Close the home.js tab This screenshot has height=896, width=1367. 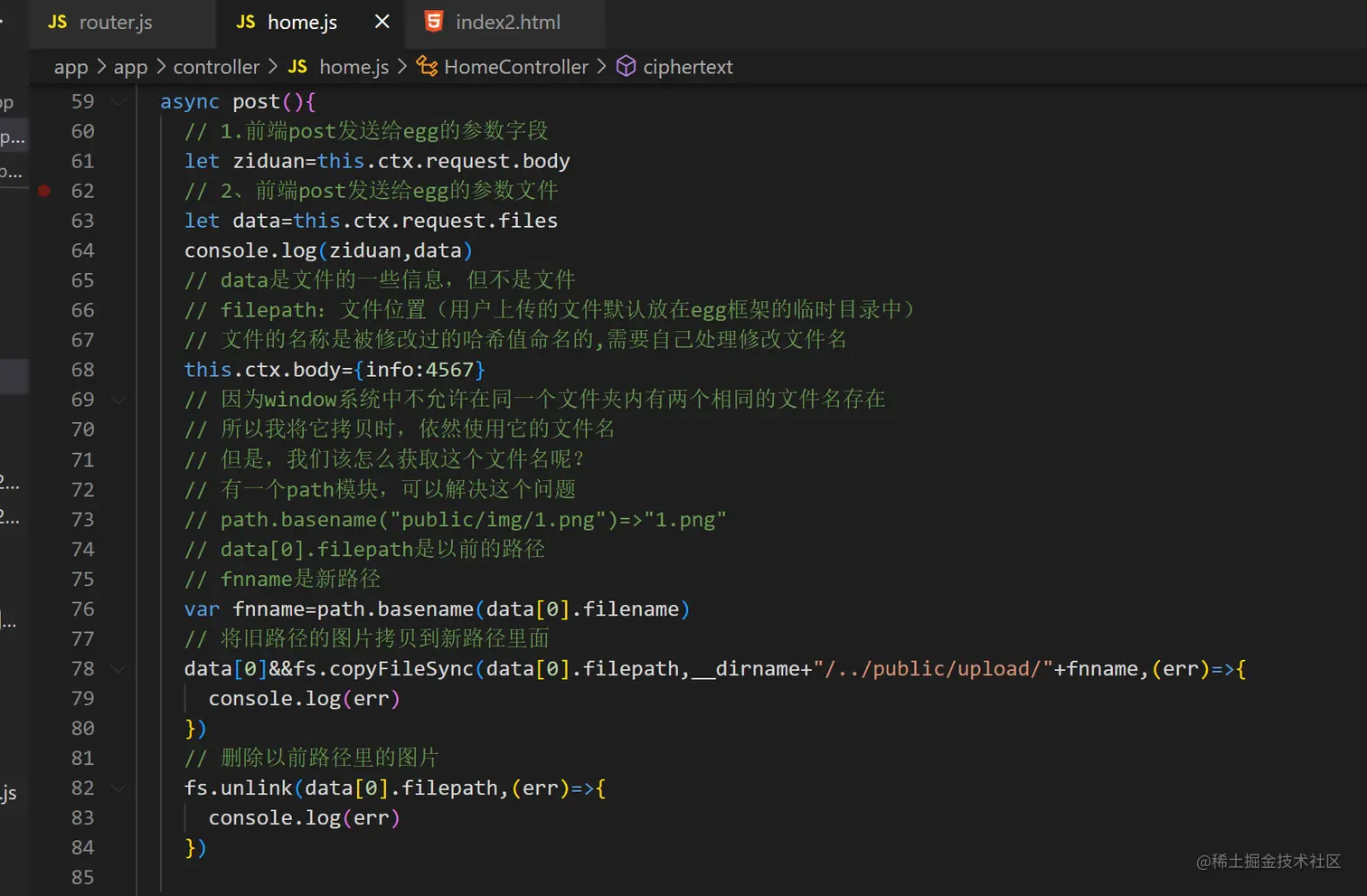tap(382, 22)
